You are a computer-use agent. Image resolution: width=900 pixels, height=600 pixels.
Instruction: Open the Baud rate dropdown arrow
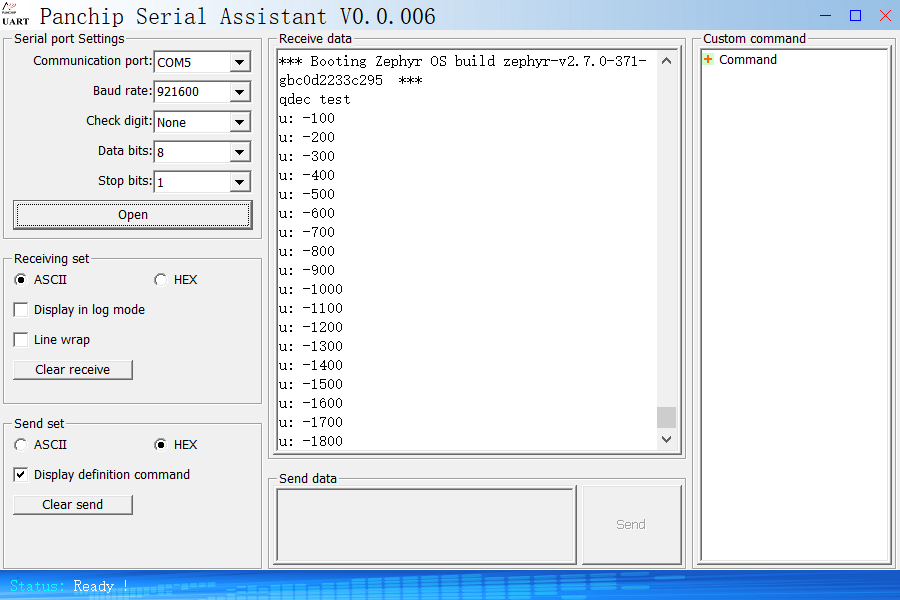point(240,92)
